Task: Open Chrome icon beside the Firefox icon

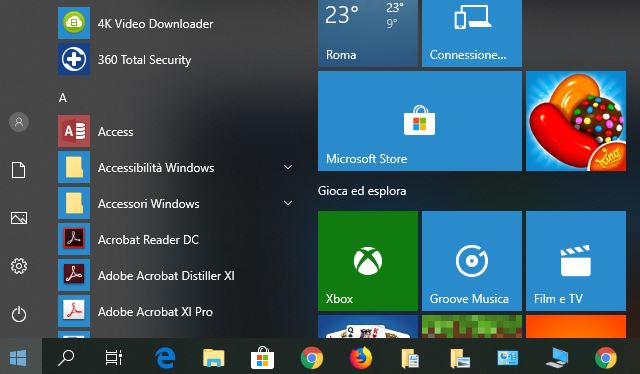Action: click(312, 358)
